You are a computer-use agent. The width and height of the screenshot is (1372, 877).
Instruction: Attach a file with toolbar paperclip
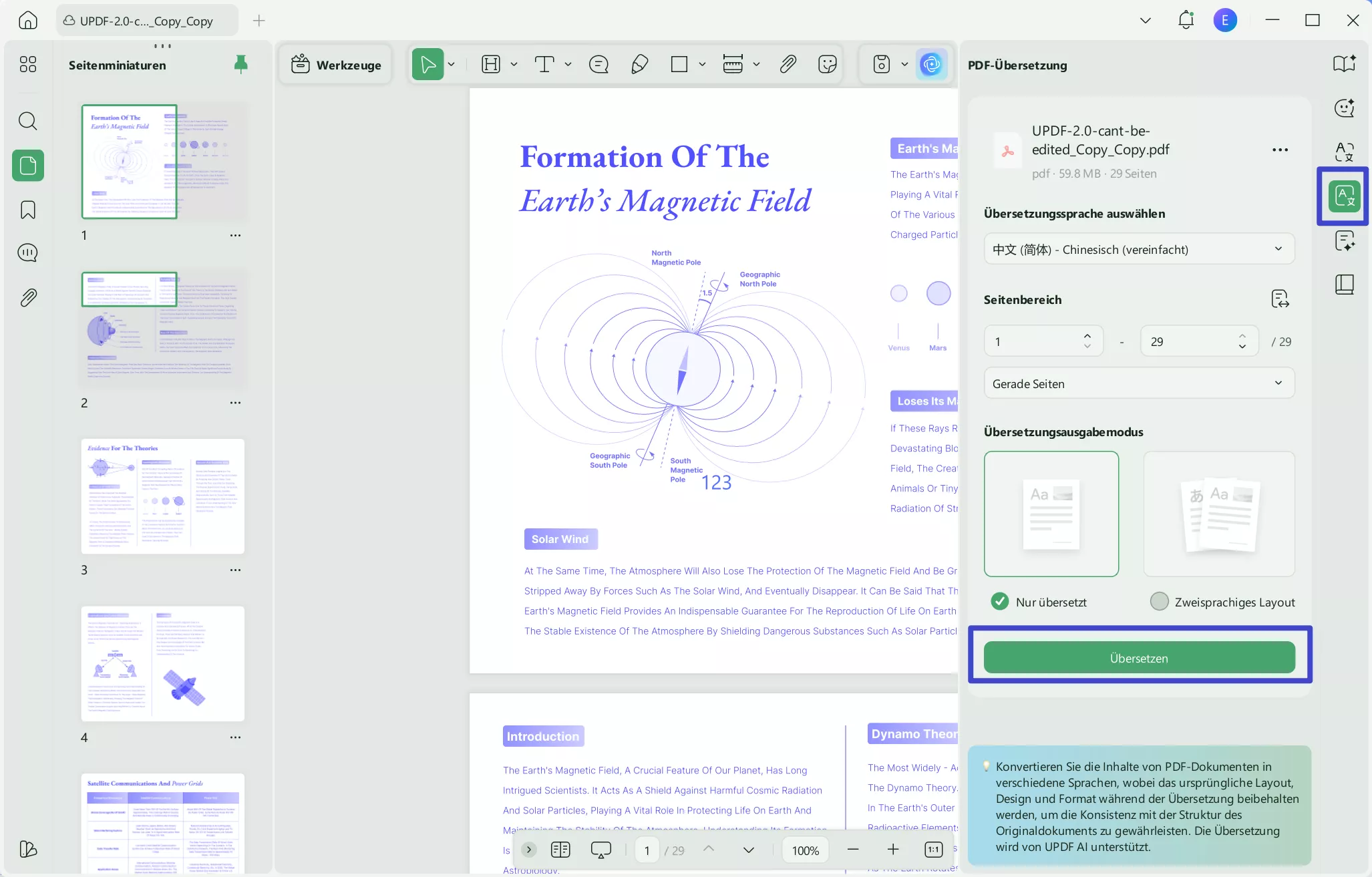pos(788,64)
